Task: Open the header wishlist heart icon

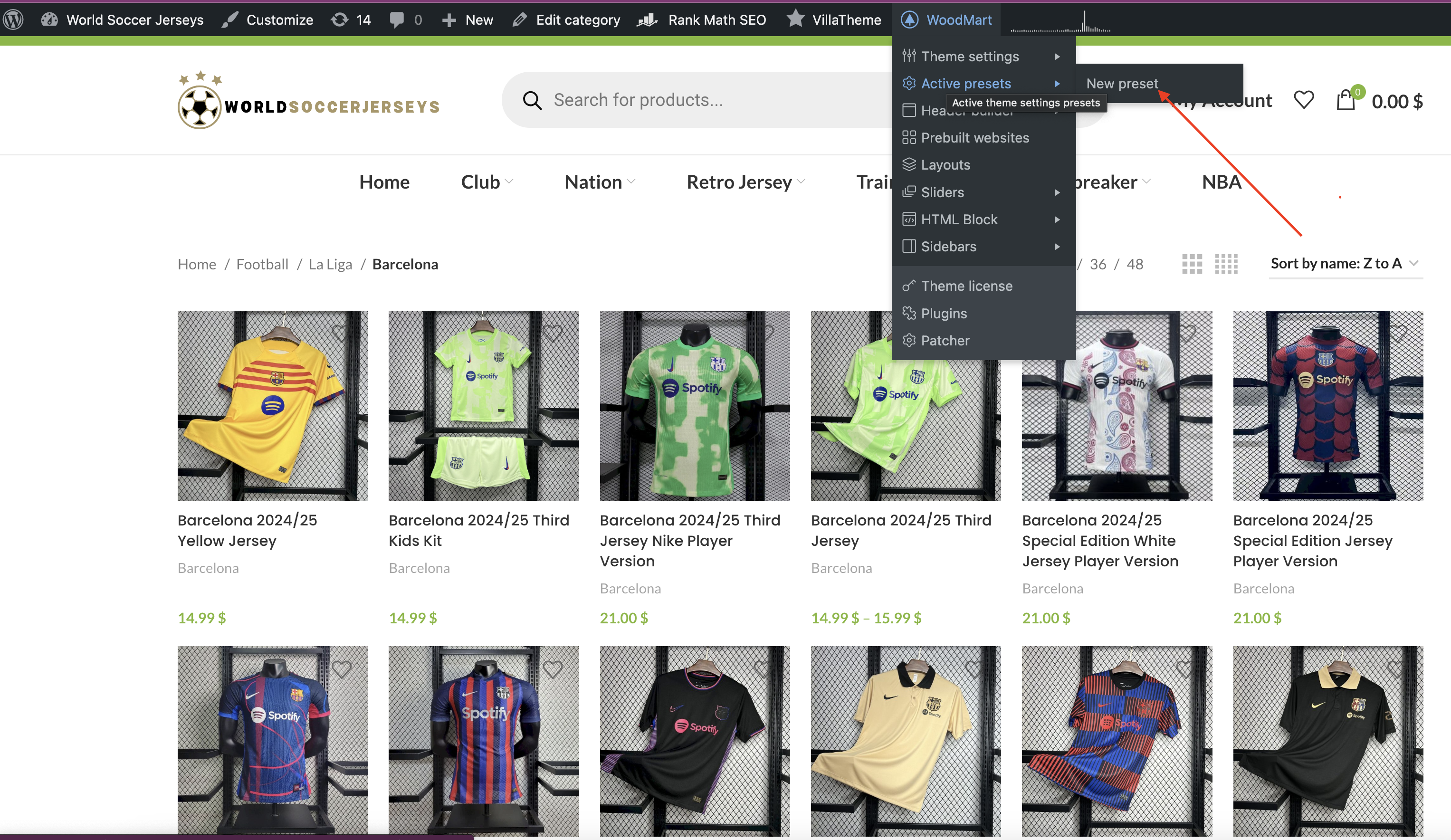Action: [x=1304, y=100]
